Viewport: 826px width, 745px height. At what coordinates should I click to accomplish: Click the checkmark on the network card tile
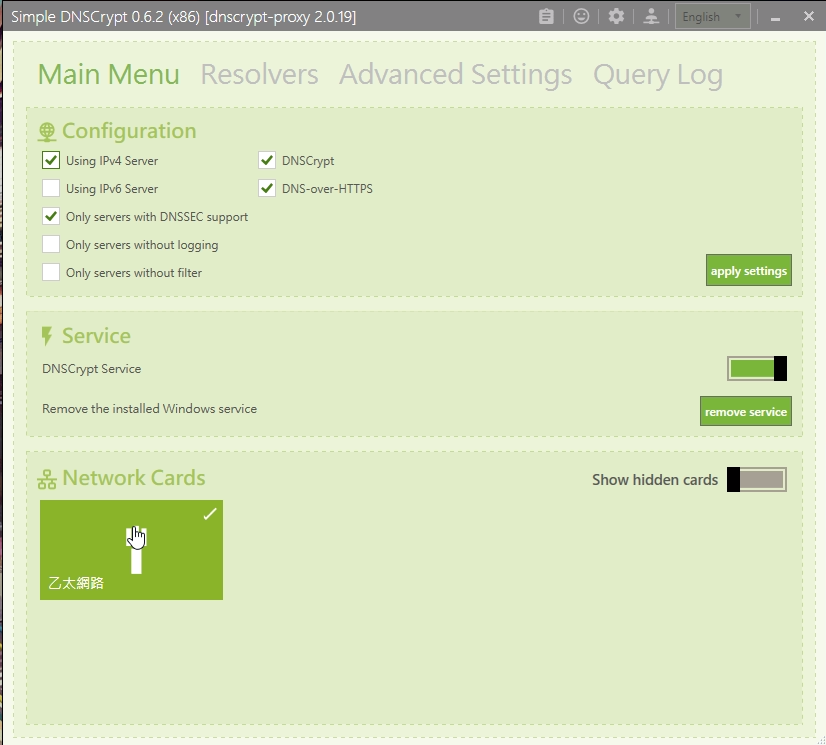(x=209, y=514)
